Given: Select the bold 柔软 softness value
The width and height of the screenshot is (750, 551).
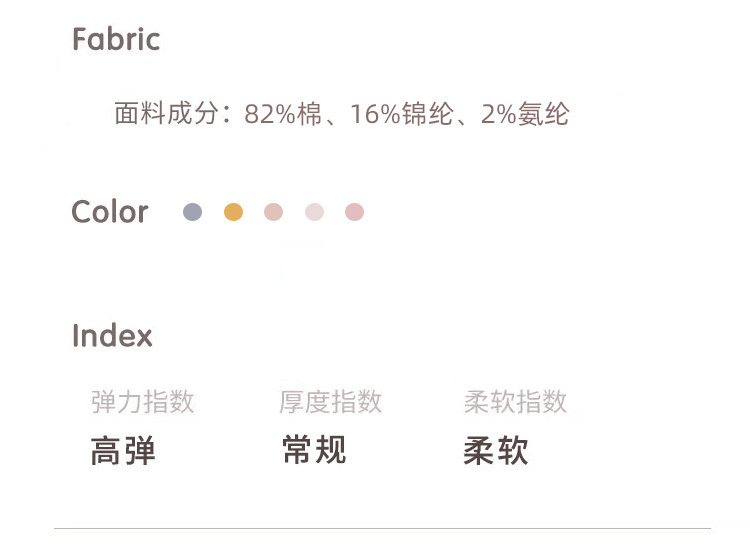Looking at the screenshot, I should coord(496,451).
